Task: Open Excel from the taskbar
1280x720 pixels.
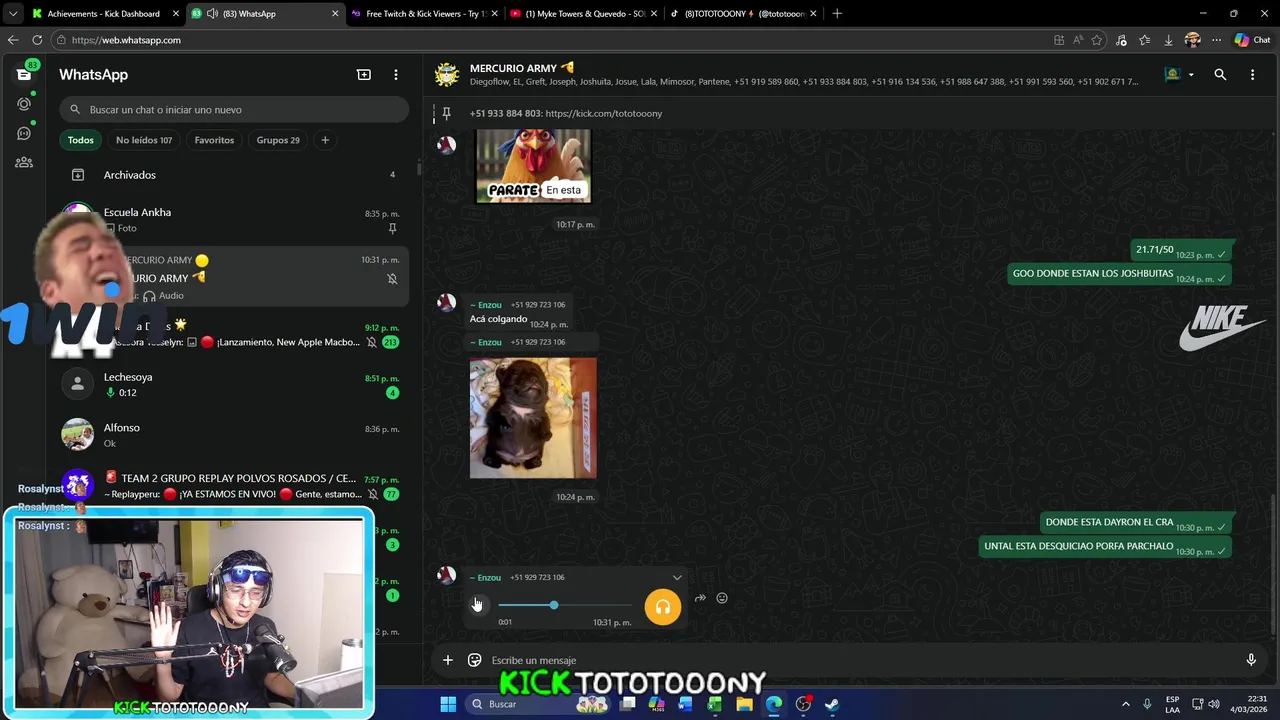Action: [715, 704]
